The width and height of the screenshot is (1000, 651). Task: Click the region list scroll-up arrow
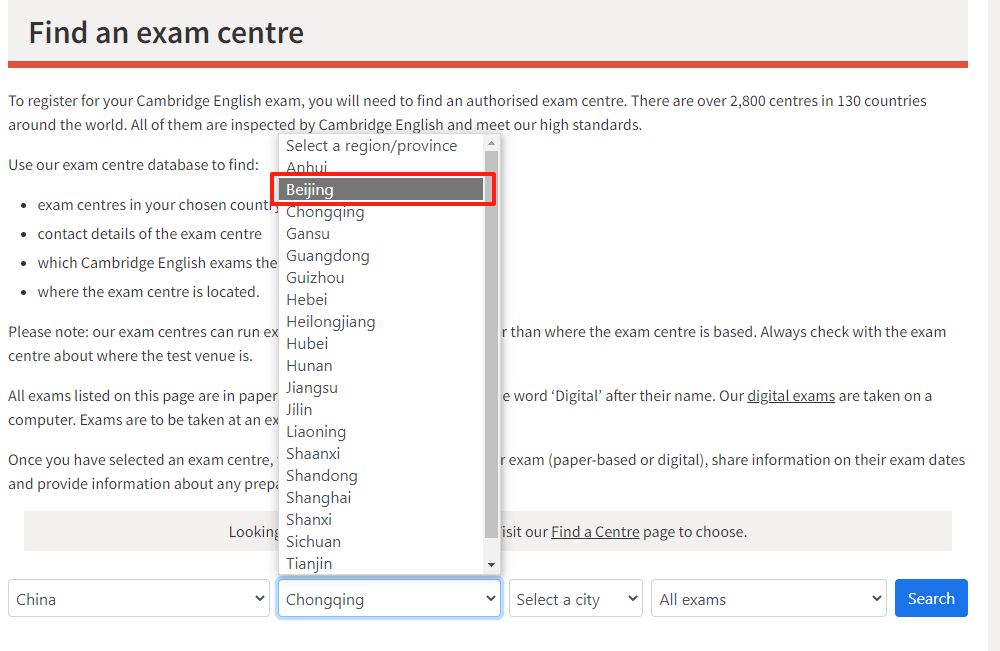[x=491, y=143]
